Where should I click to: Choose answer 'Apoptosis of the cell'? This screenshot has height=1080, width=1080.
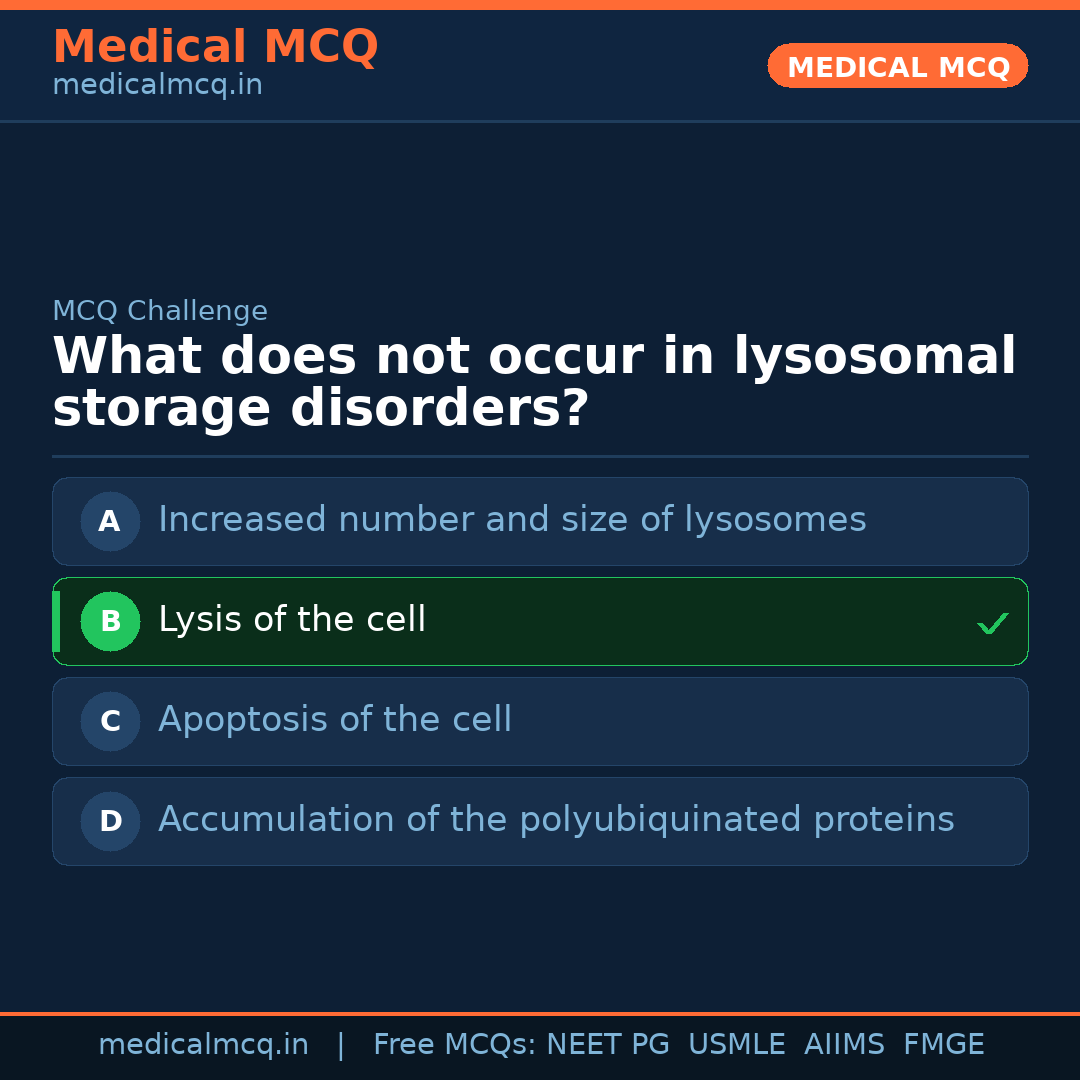pos(335,720)
